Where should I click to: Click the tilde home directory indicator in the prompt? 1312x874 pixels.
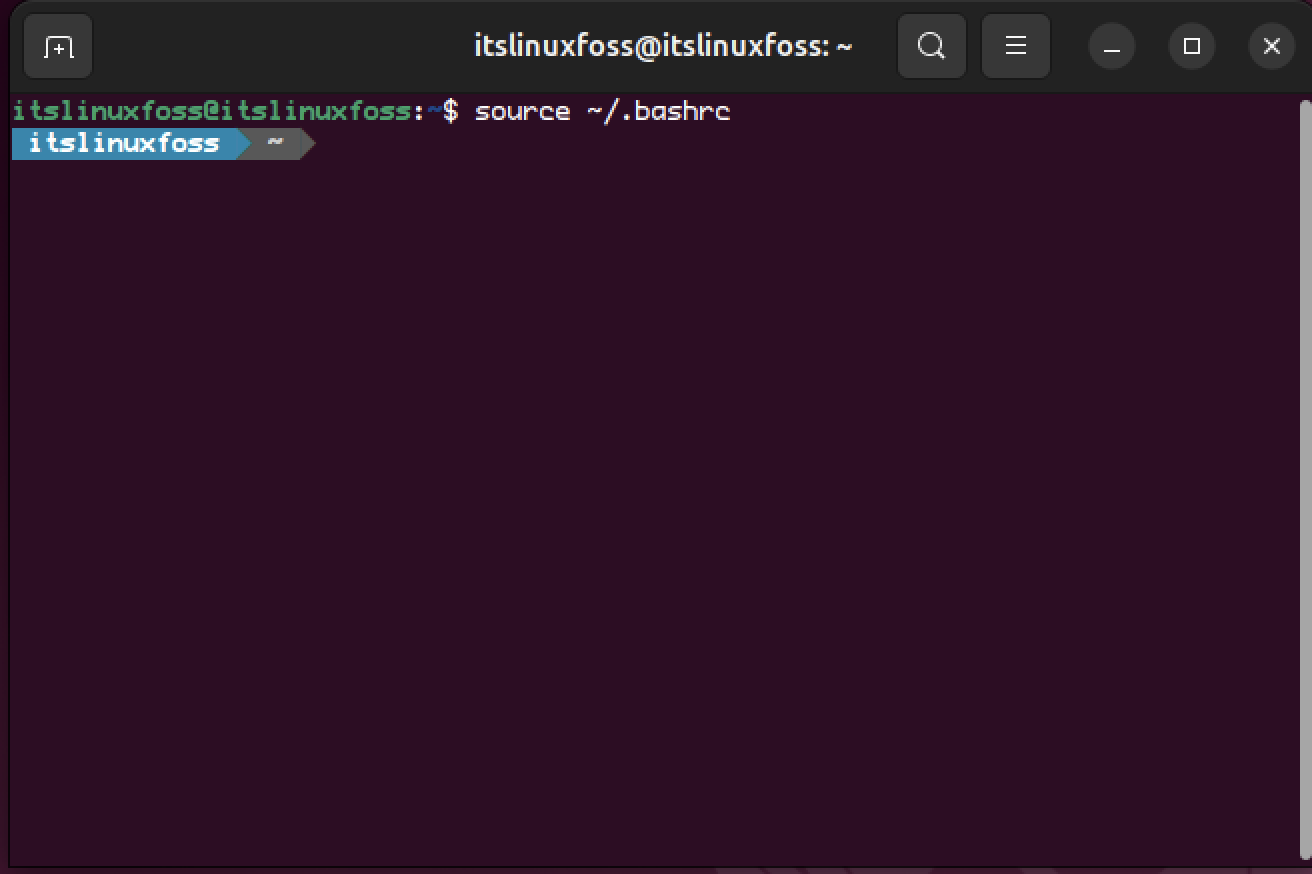tap(272, 143)
